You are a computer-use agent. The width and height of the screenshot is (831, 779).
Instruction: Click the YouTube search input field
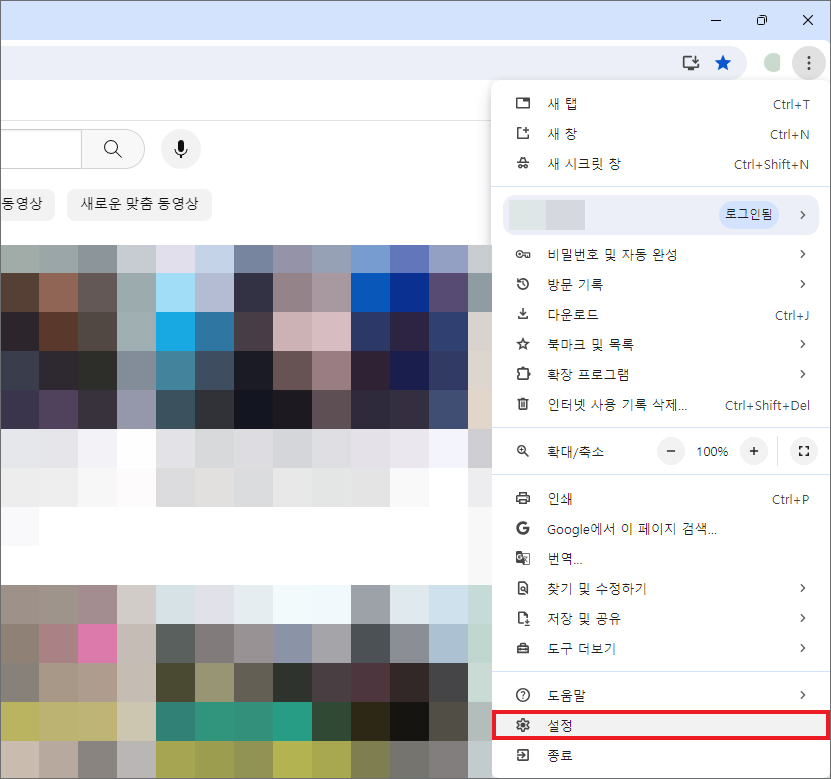(x=41, y=149)
